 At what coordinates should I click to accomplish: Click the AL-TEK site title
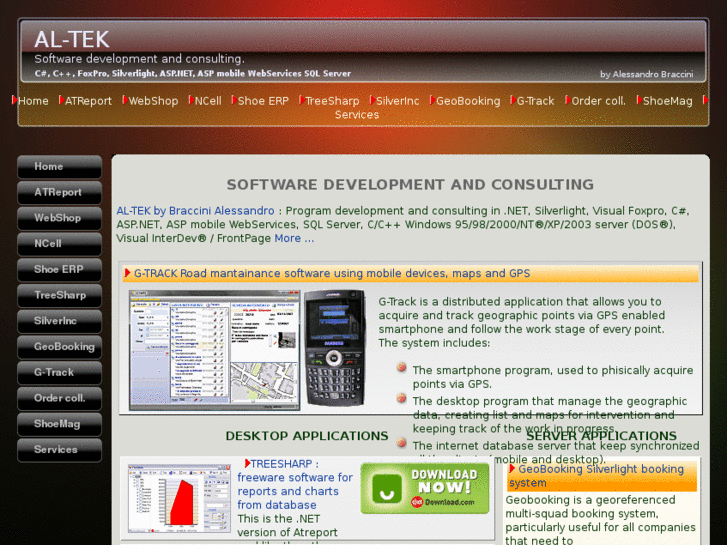click(x=72, y=39)
